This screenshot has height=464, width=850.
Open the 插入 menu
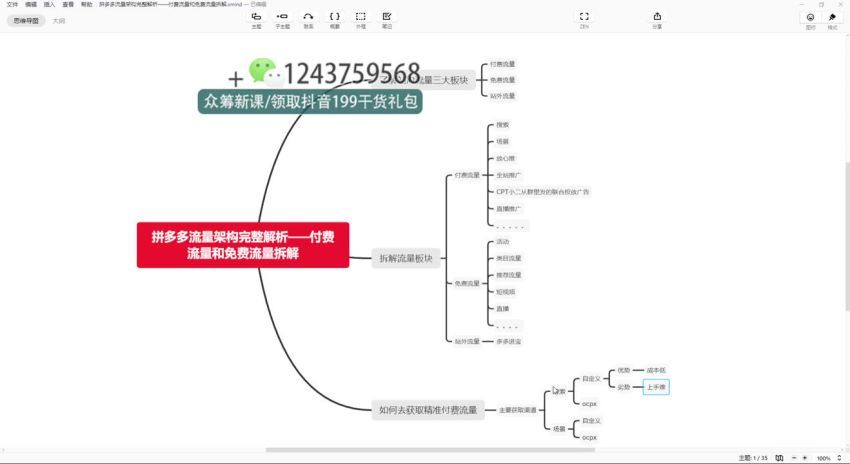click(49, 4)
